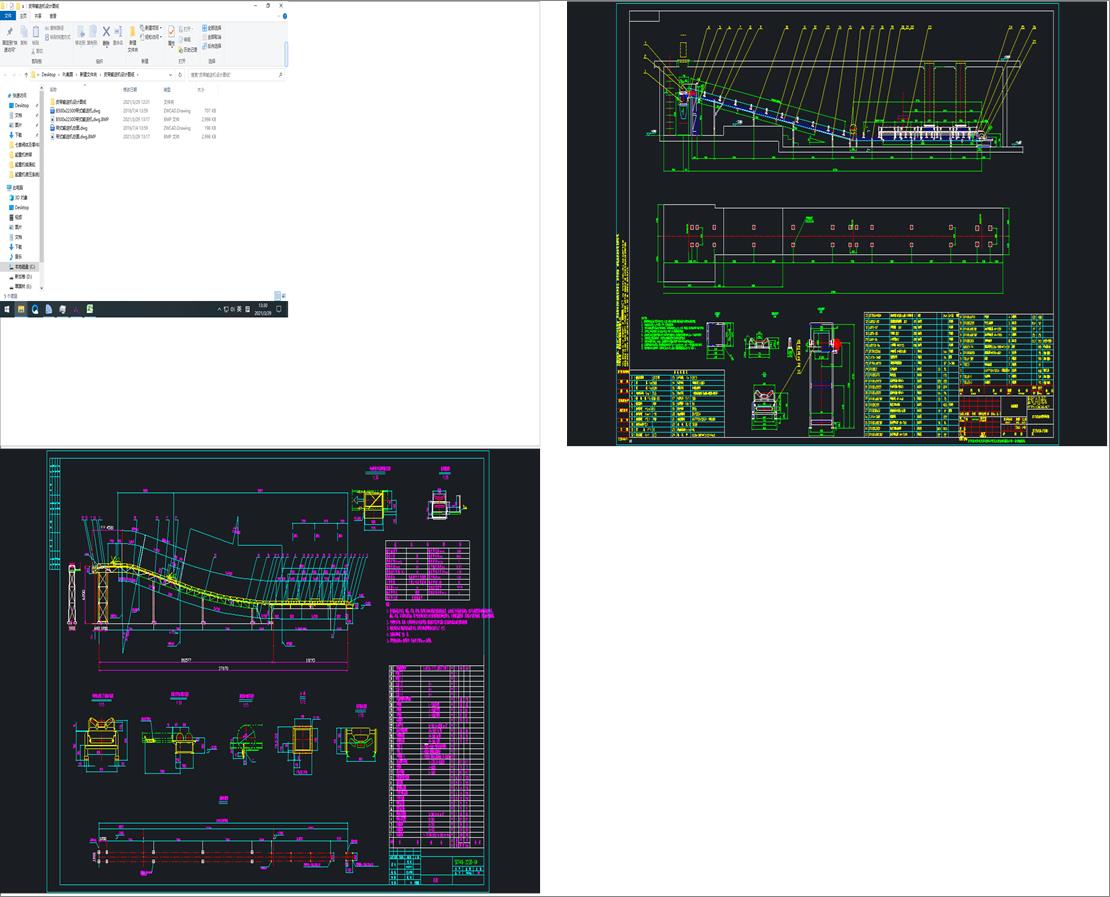Viewport: 1110px width, 897px height.
Task: Click Pin to Quick access ribbon icon
Action: coord(9,32)
